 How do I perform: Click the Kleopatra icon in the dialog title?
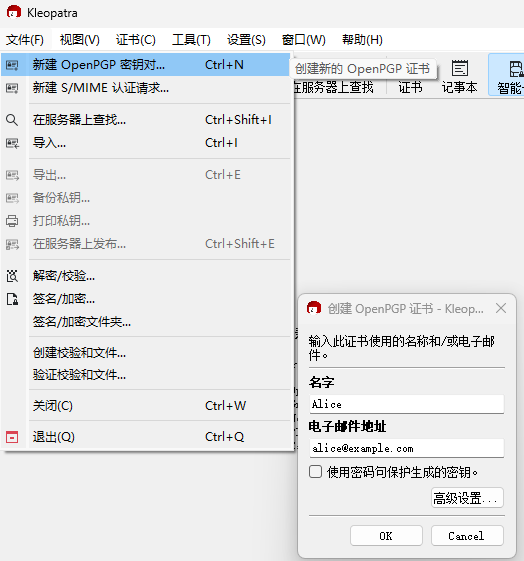tap(314, 308)
